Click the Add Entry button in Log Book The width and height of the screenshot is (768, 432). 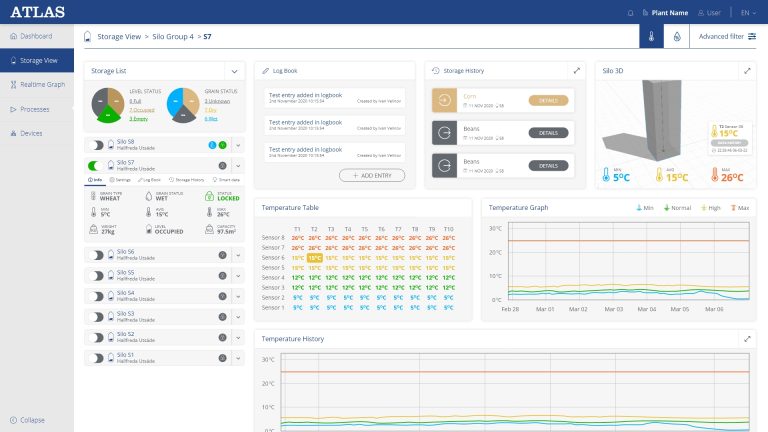[371, 175]
